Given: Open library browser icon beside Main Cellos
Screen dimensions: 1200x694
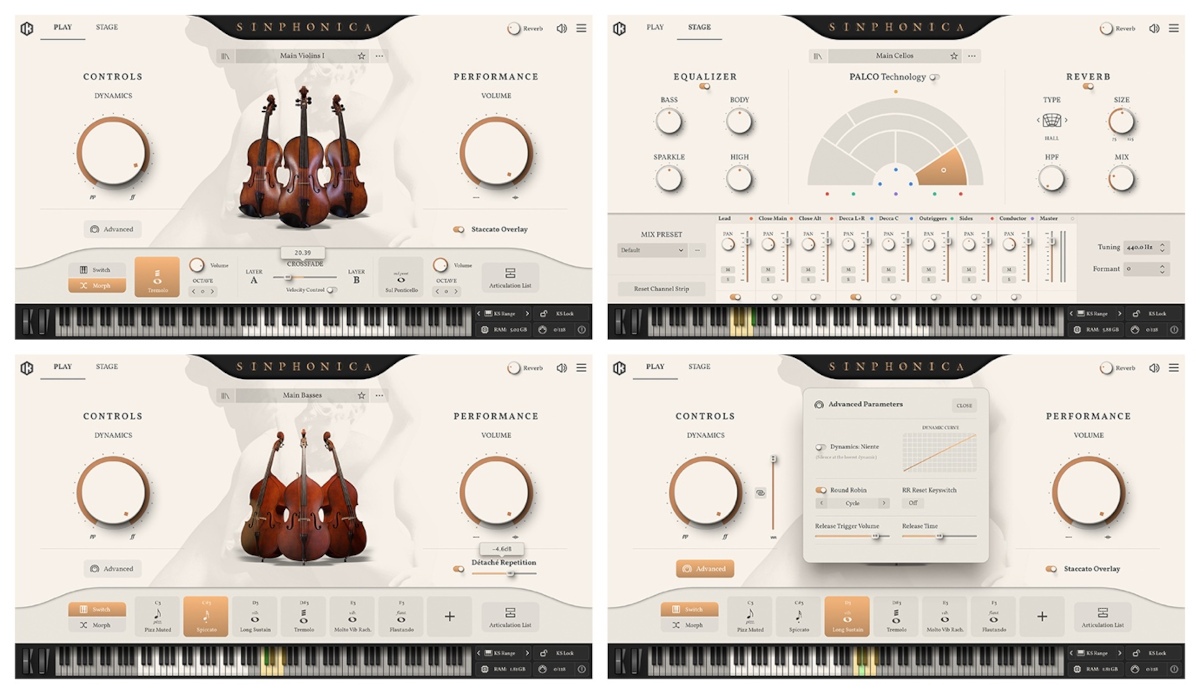Looking at the screenshot, I should [x=818, y=56].
